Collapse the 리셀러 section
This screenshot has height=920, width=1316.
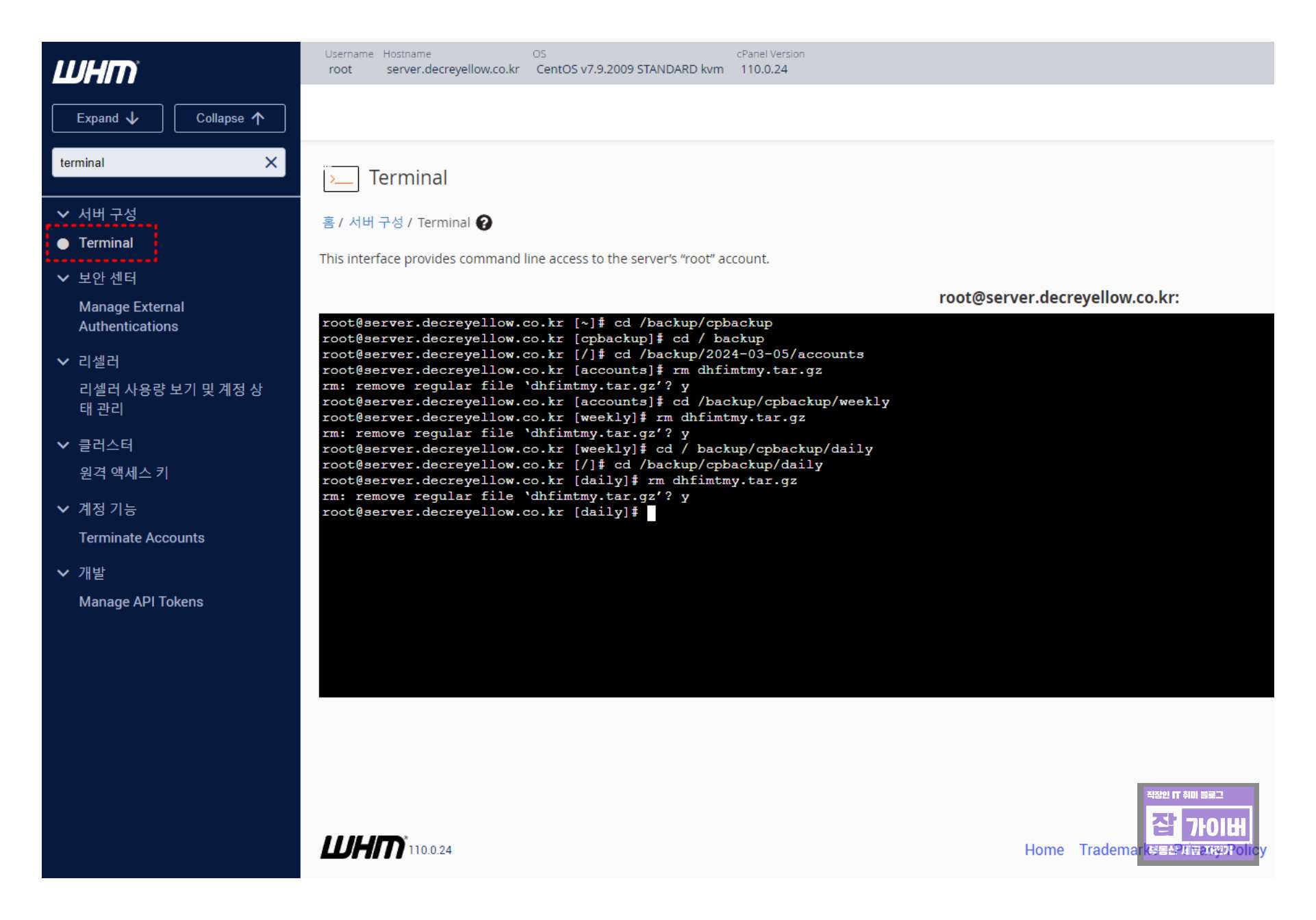[x=63, y=362]
